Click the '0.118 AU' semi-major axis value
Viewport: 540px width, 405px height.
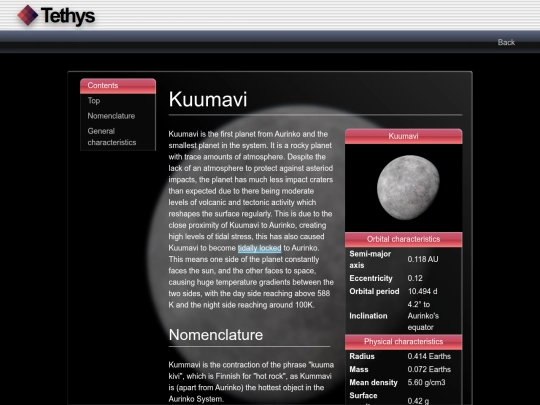point(423,259)
